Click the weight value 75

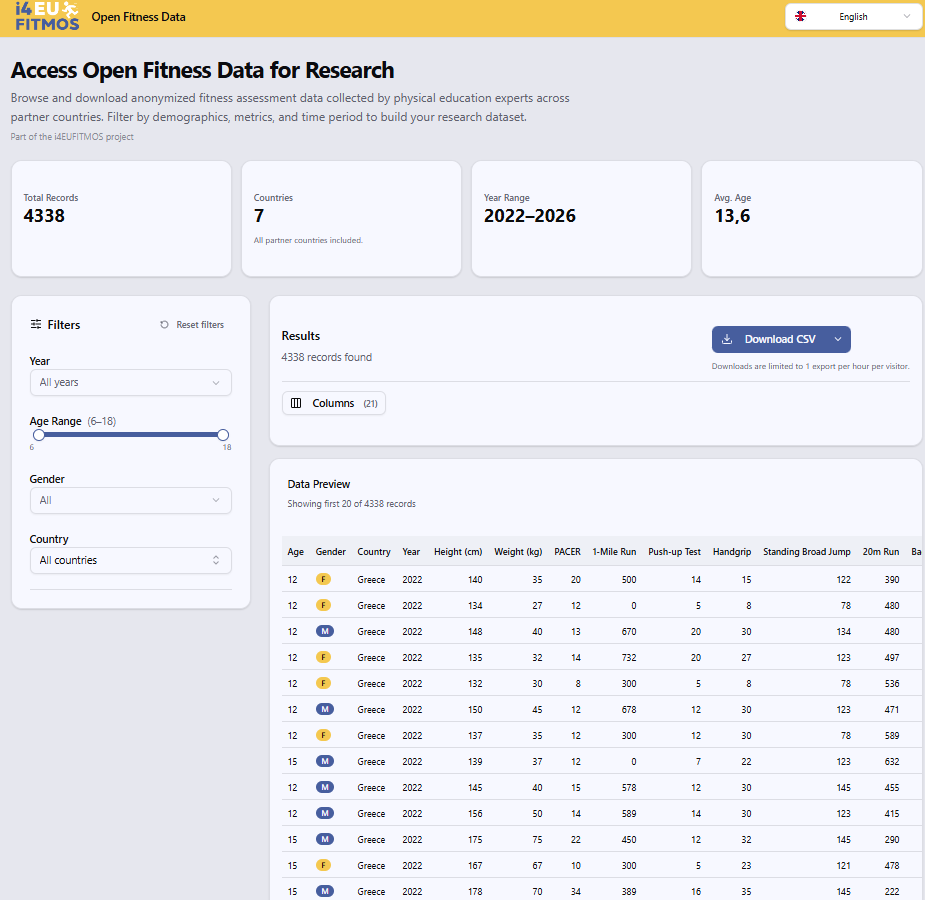pyautogui.click(x=537, y=839)
